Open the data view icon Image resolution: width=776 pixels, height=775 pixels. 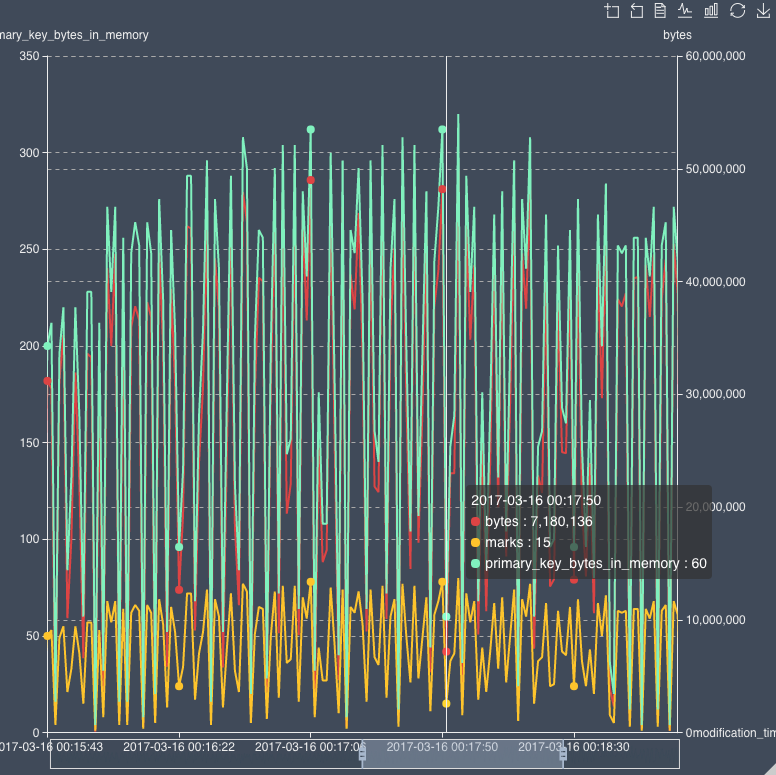[x=660, y=11]
